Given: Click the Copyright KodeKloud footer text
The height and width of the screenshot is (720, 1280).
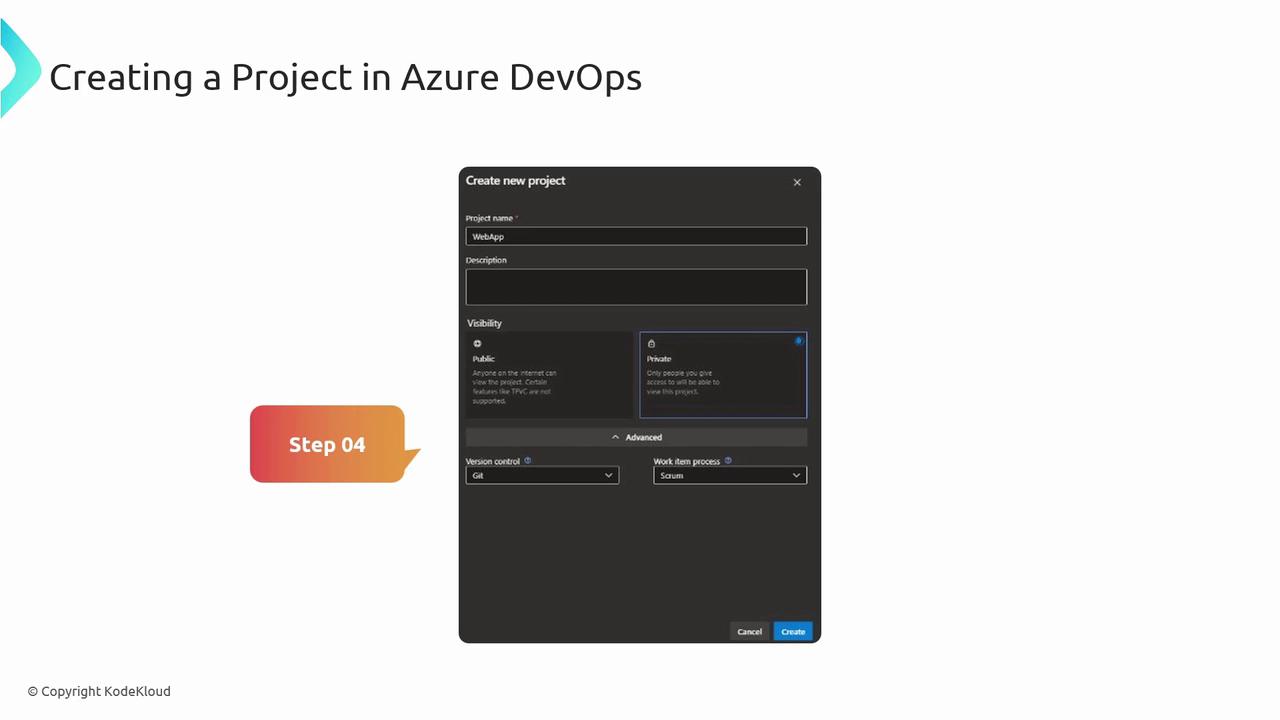Looking at the screenshot, I should [99, 691].
